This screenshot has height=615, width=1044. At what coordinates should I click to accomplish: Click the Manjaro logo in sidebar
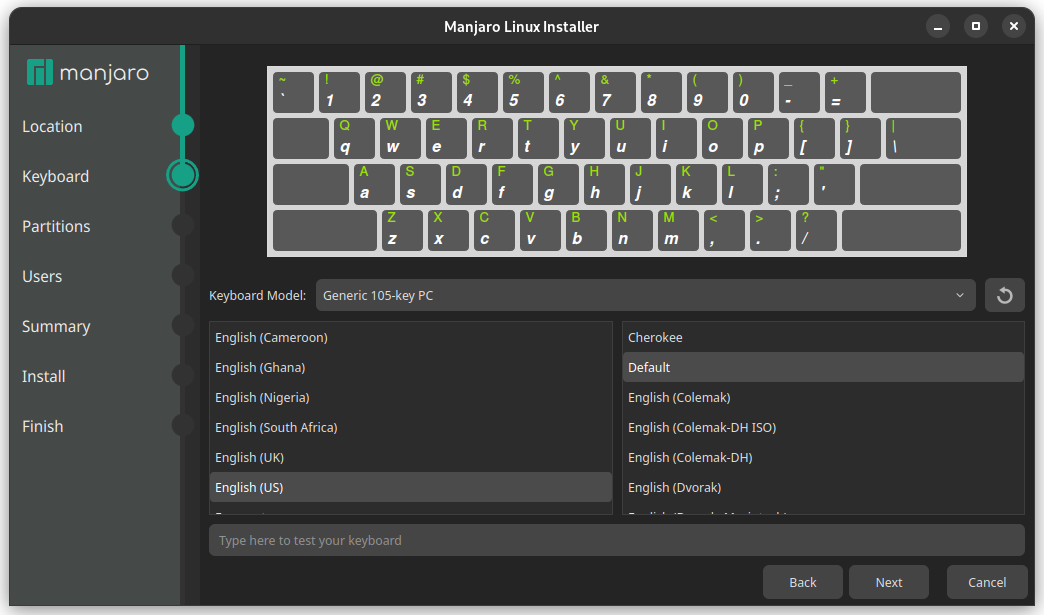coord(87,73)
